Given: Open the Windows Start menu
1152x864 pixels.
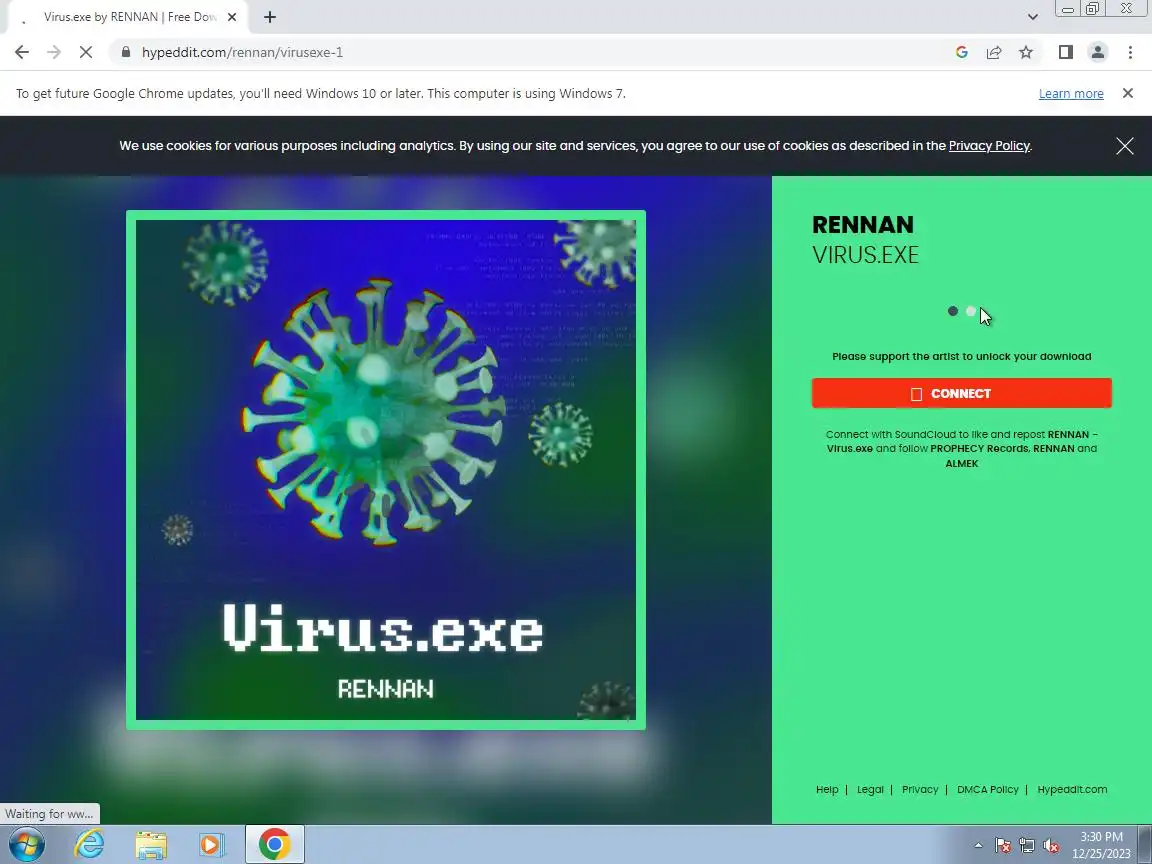Looking at the screenshot, I should tap(26, 844).
